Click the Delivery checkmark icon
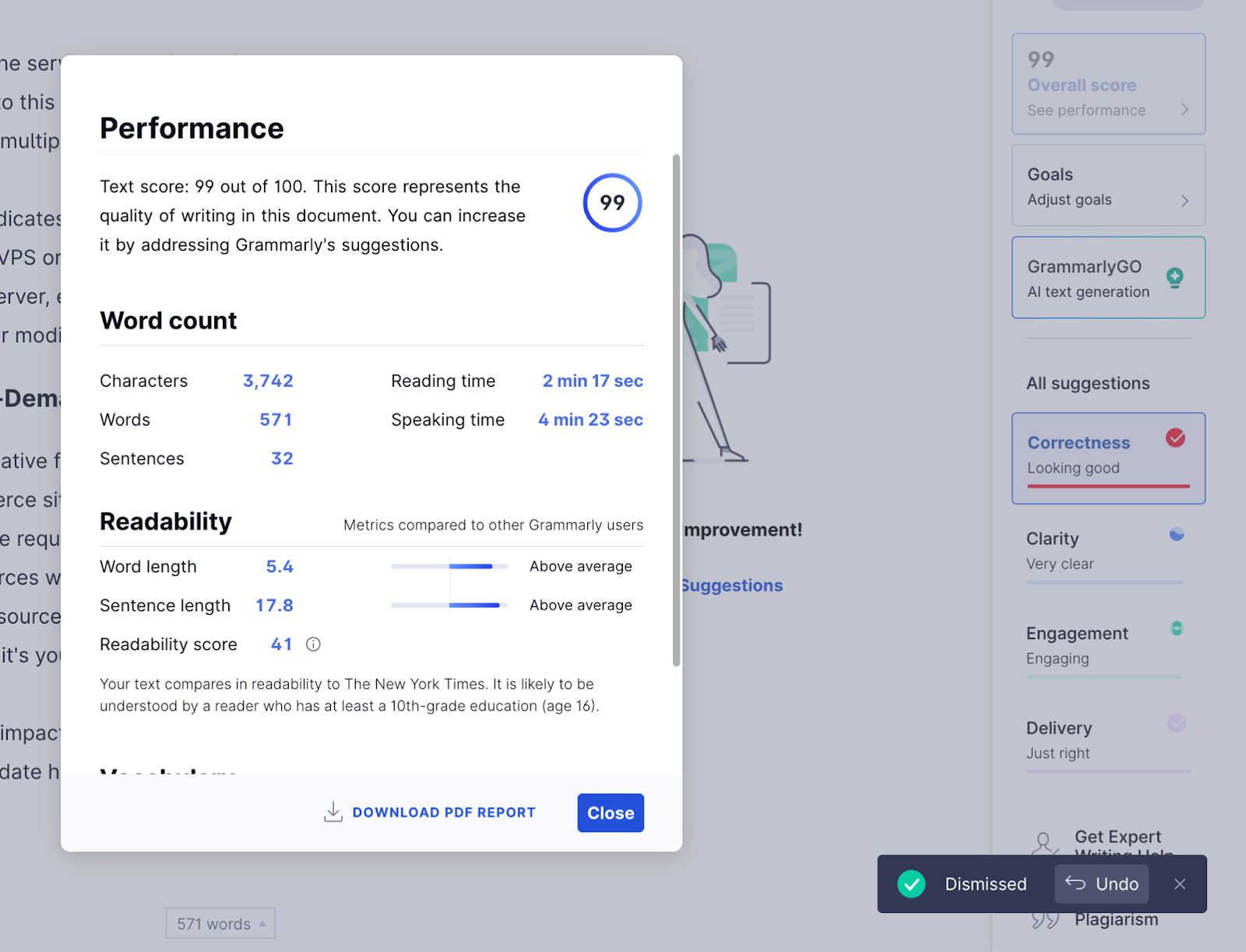Screen dimensions: 1246x952 pyautogui.click(x=1177, y=723)
